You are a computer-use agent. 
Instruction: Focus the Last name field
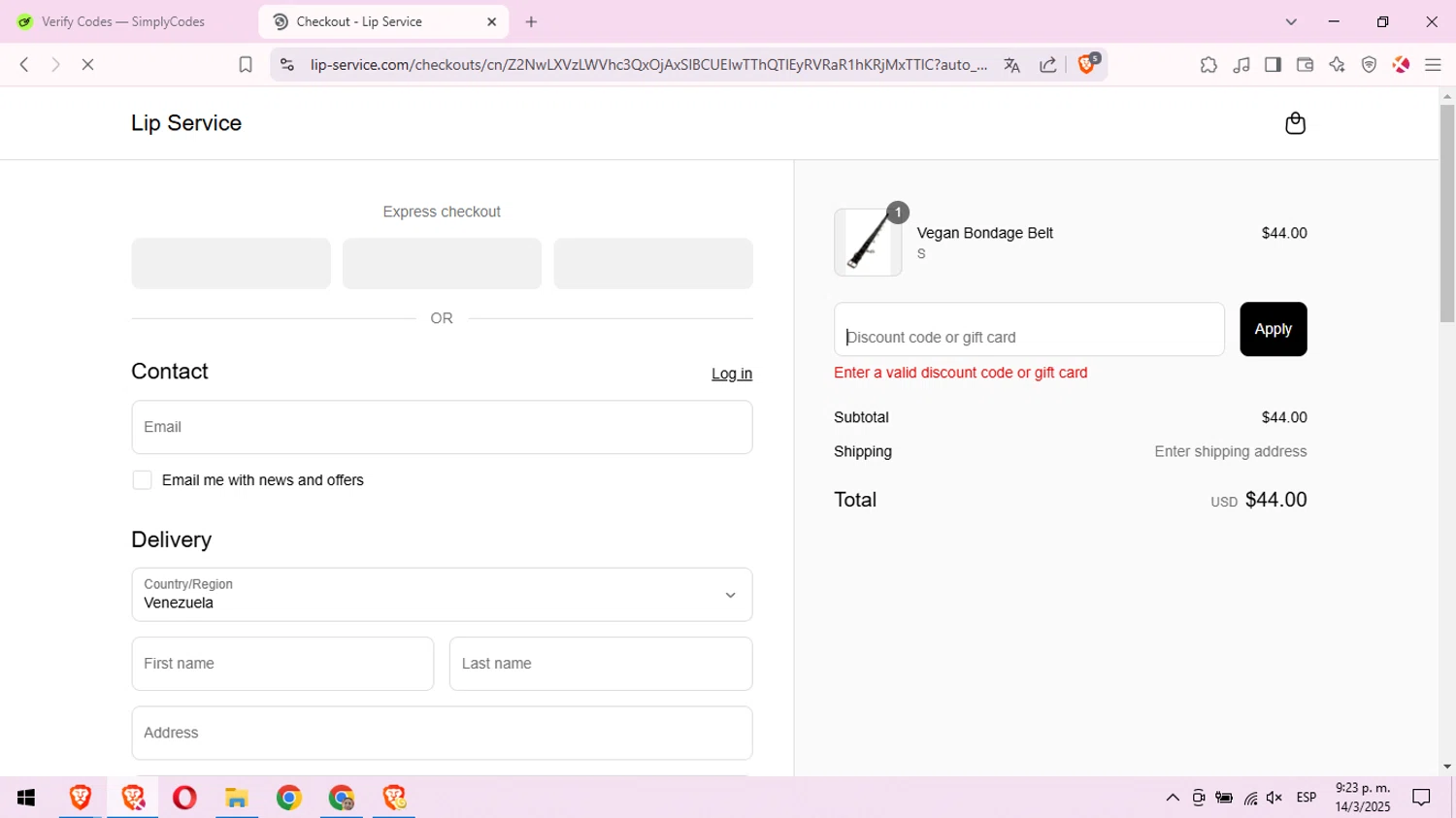pos(601,664)
